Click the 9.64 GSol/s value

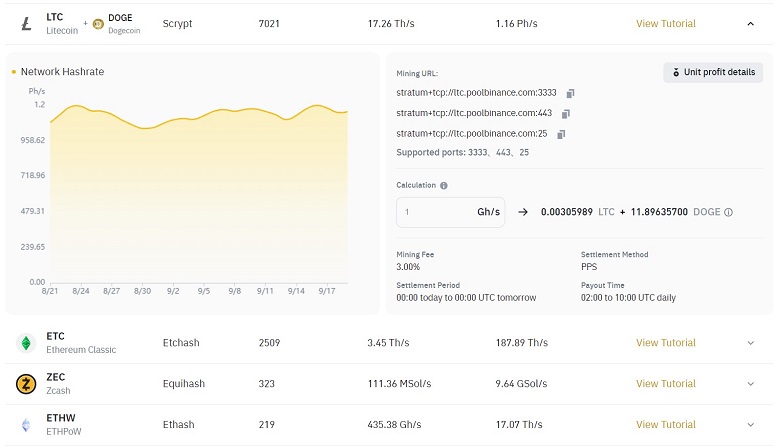521,384
